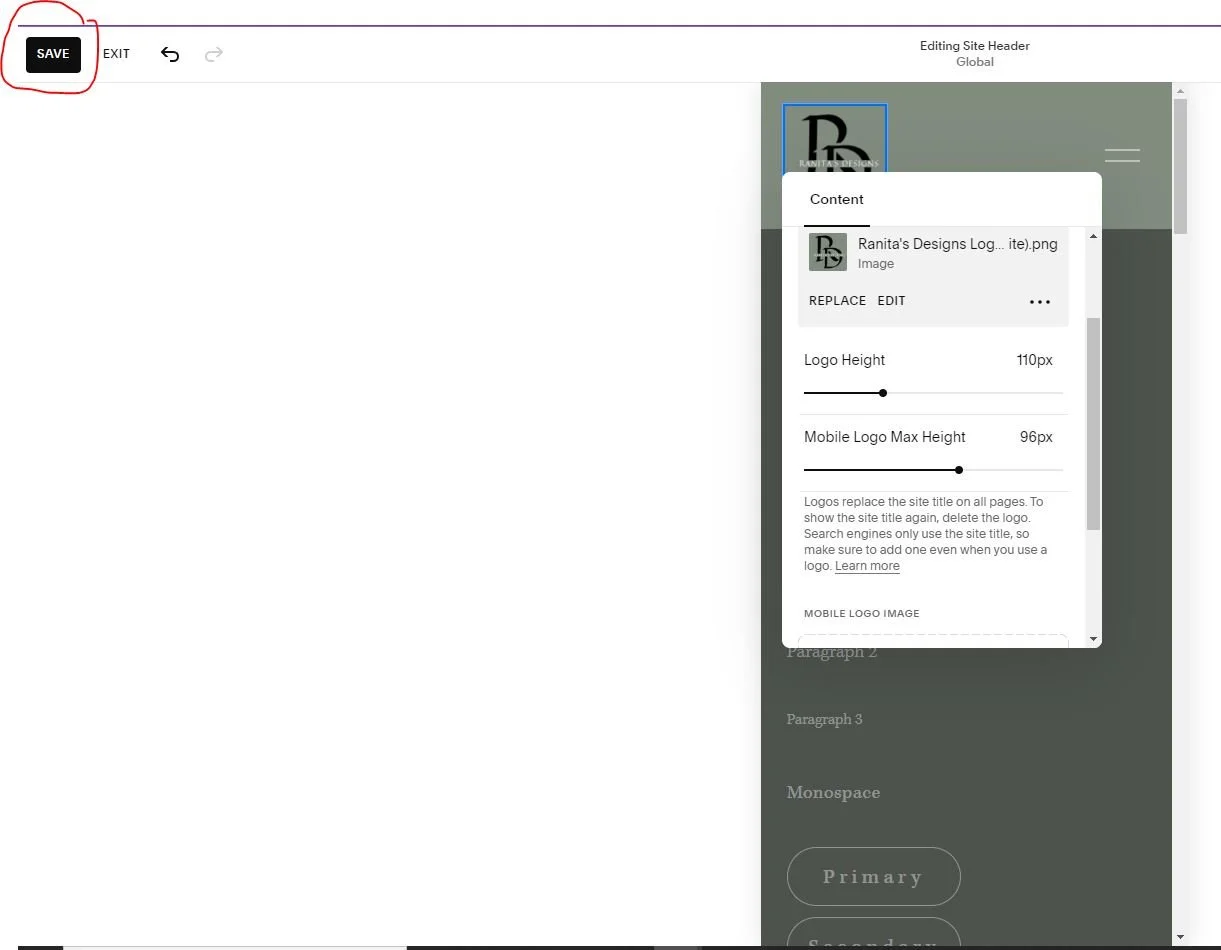Screen dimensions: 1221x950
Task: Click the Ranita's Designs Log… ite).png file name
Action: (x=957, y=244)
